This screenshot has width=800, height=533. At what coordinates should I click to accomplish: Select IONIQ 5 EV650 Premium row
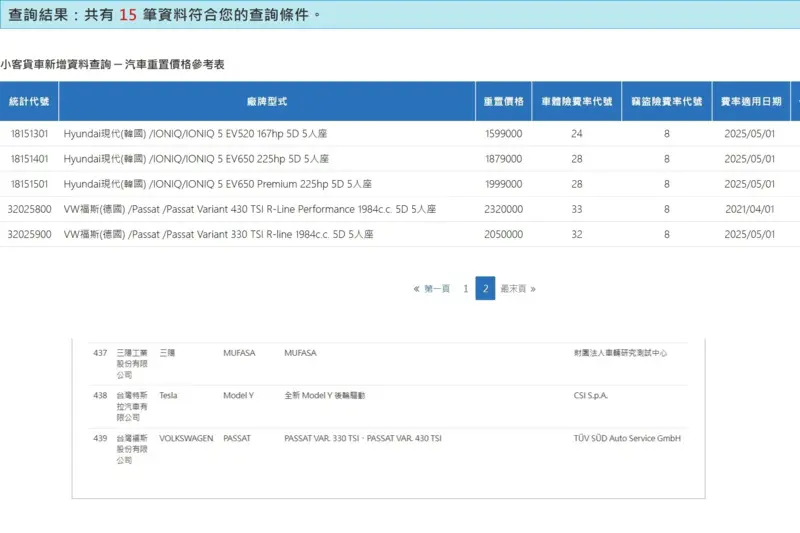pyautogui.click(x=217, y=184)
